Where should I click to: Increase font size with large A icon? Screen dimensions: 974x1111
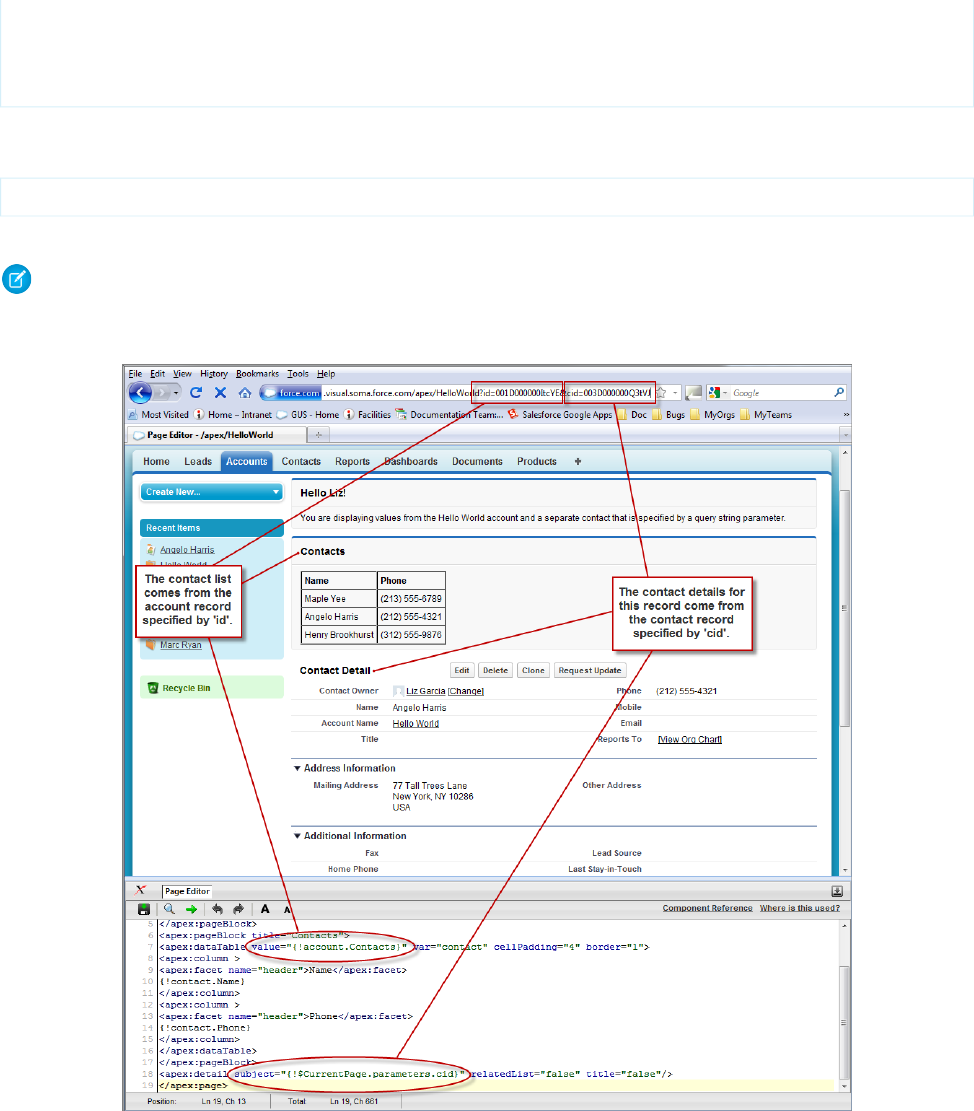(x=265, y=909)
